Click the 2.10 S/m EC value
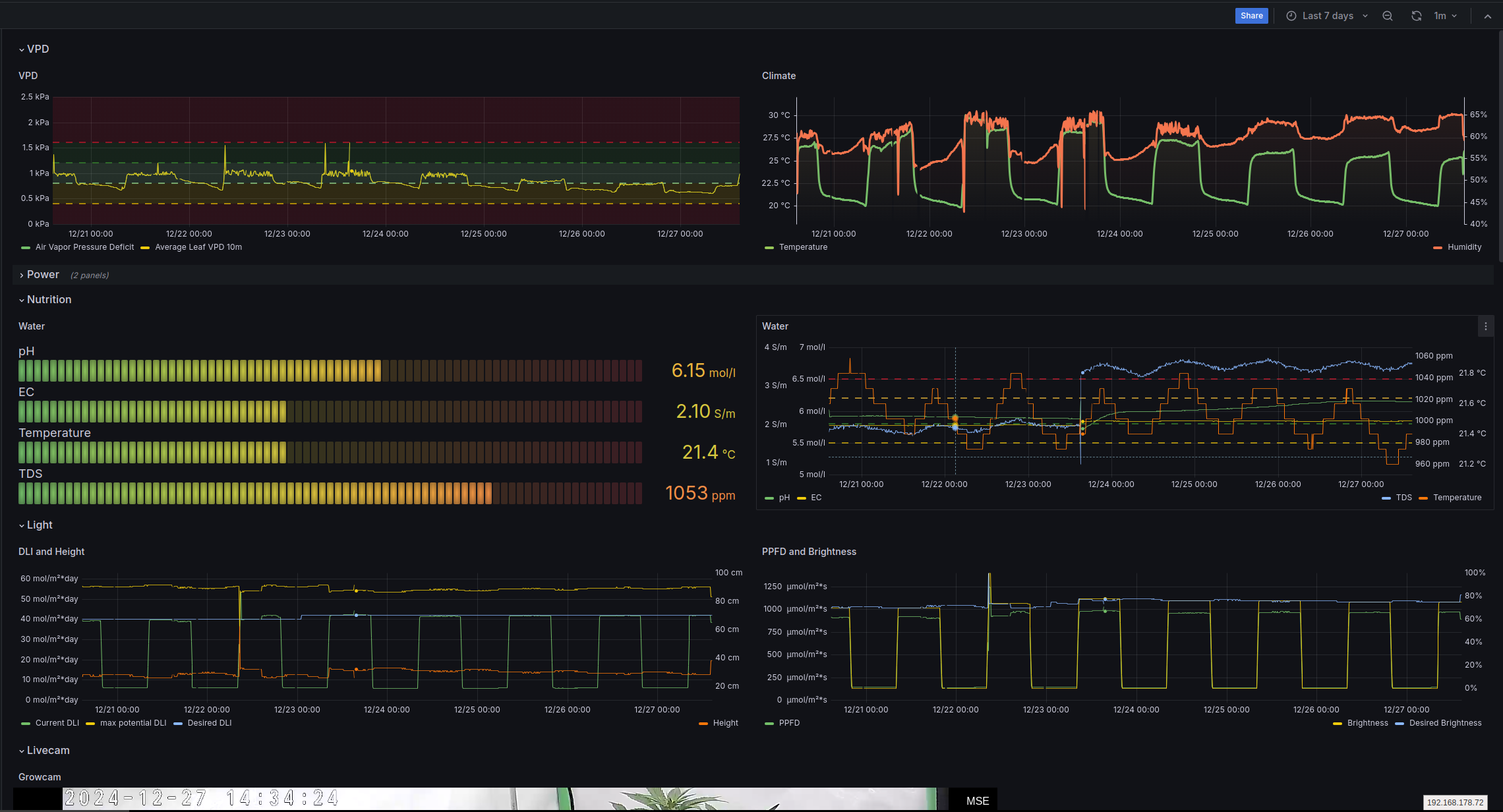Screen dimensions: 1503x812 (x=705, y=412)
